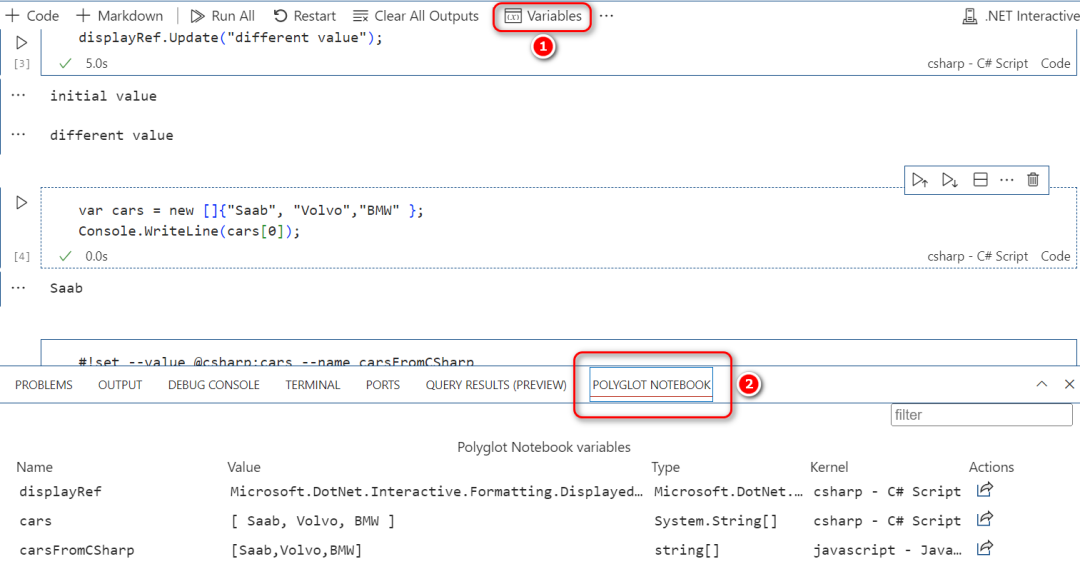Click the variables filter input box
The image size is (1080, 579).
point(981,414)
